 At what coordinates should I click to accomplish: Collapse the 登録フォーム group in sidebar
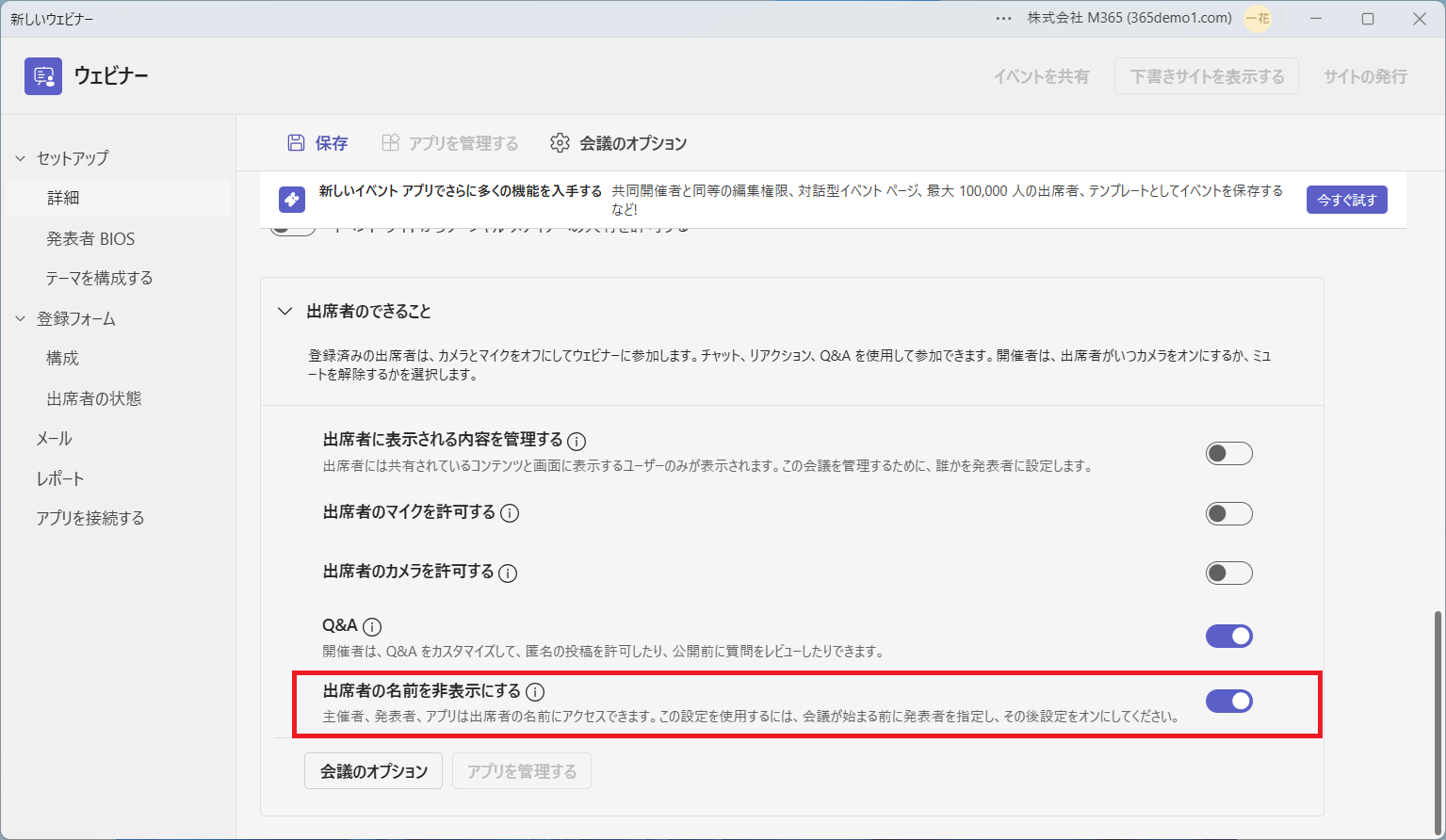(20, 319)
